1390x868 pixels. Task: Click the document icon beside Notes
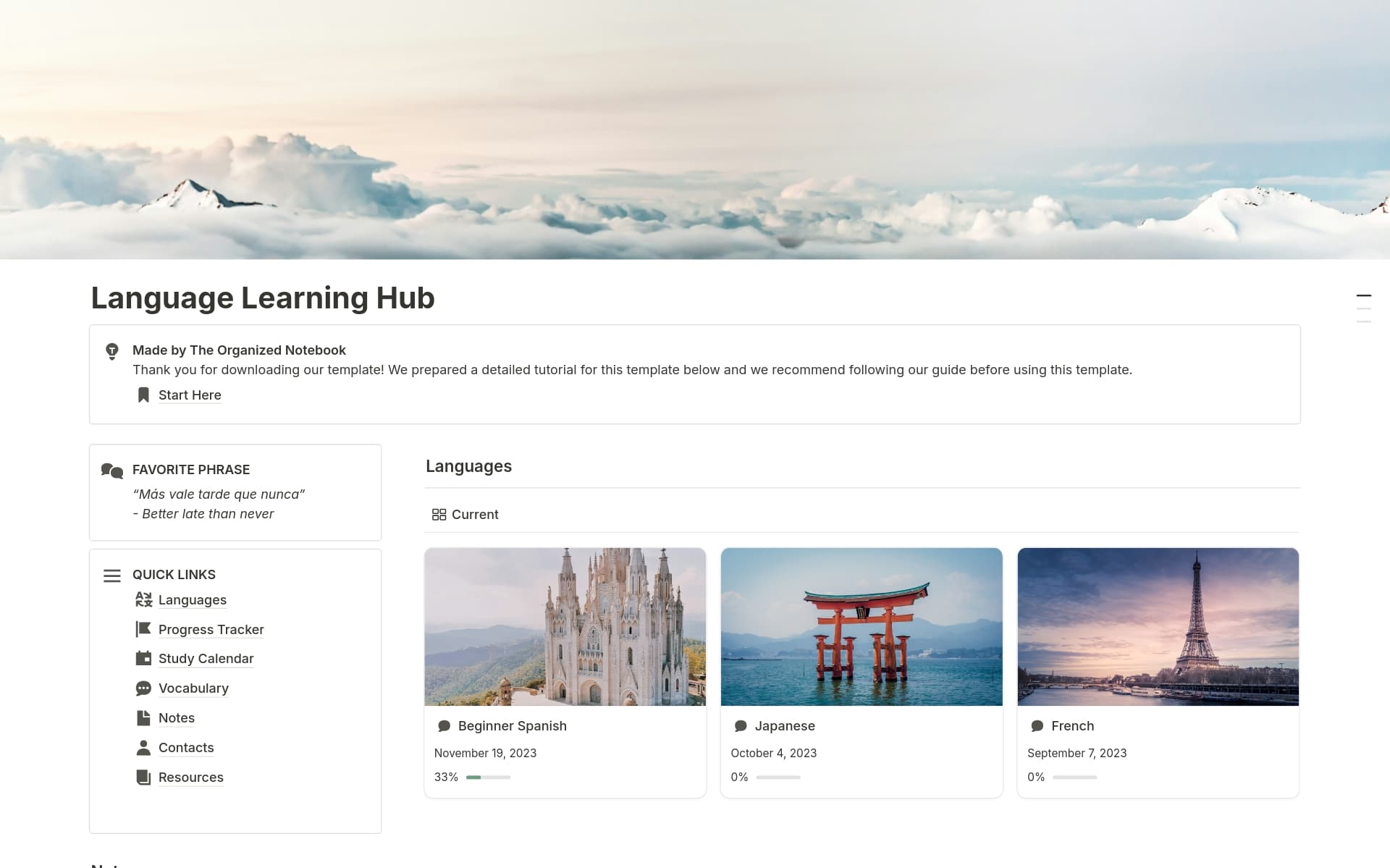click(x=143, y=717)
